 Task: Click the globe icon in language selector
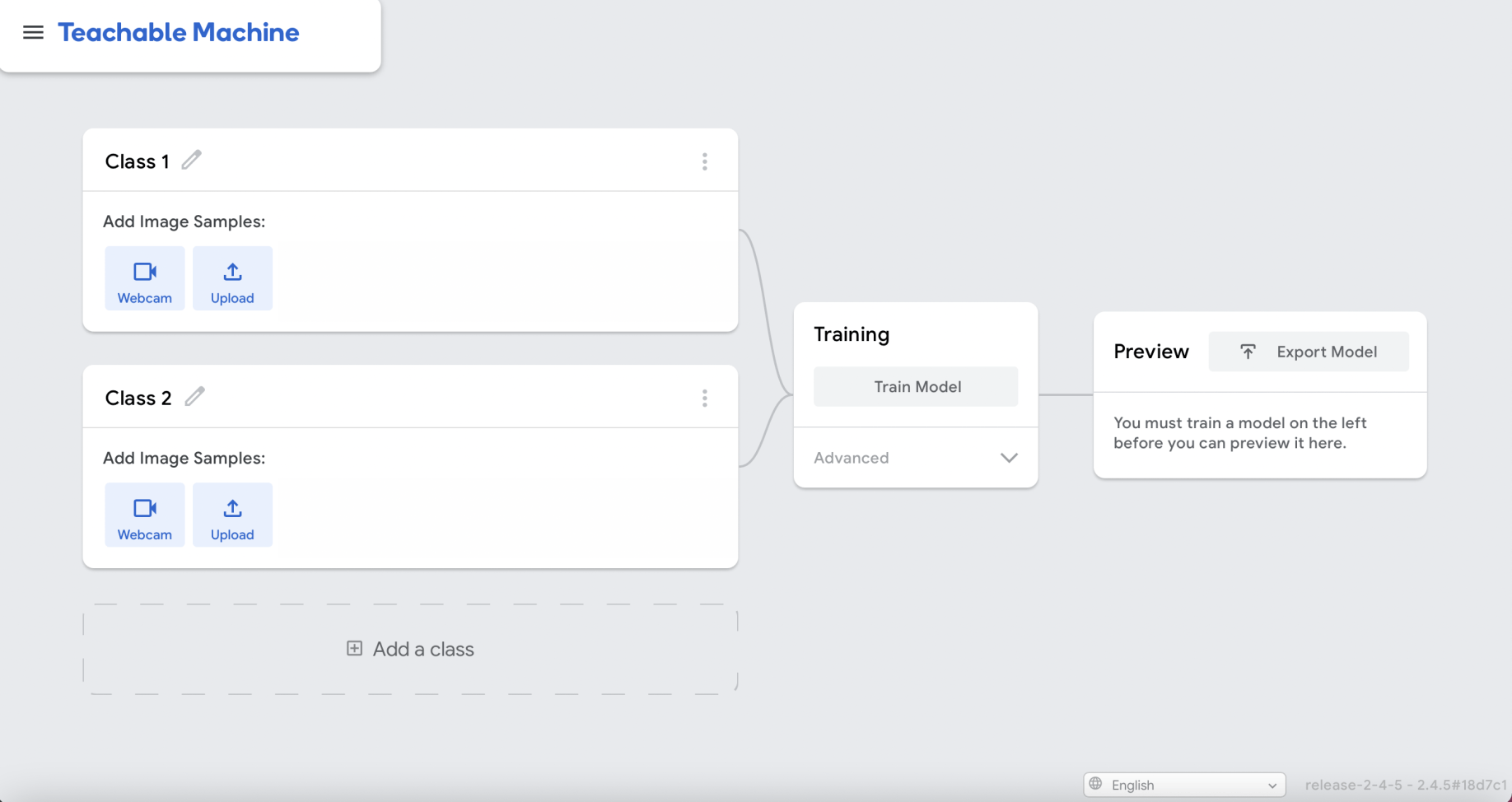(x=1095, y=784)
